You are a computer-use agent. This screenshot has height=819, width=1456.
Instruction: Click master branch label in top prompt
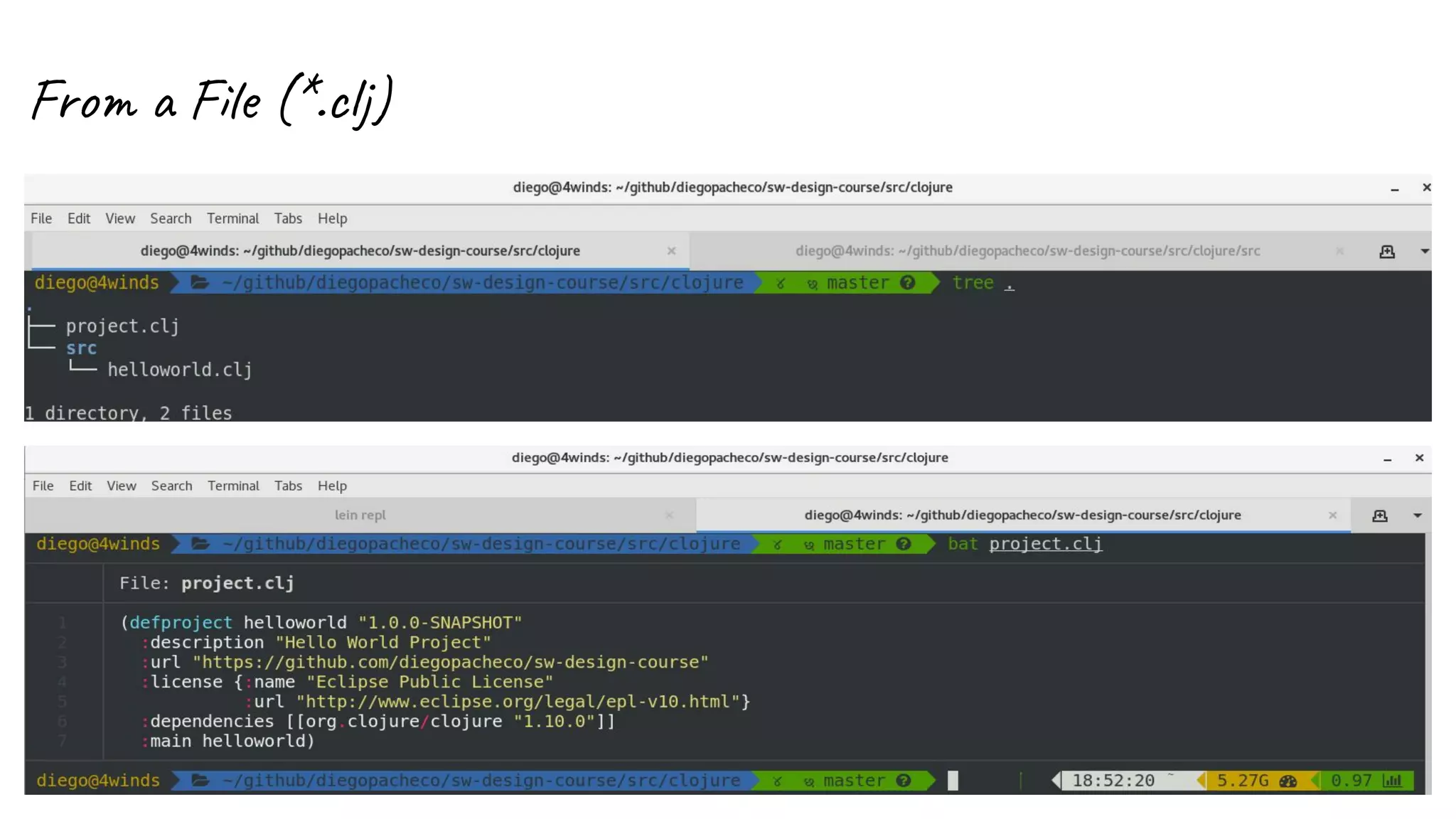pyautogui.click(x=857, y=283)
